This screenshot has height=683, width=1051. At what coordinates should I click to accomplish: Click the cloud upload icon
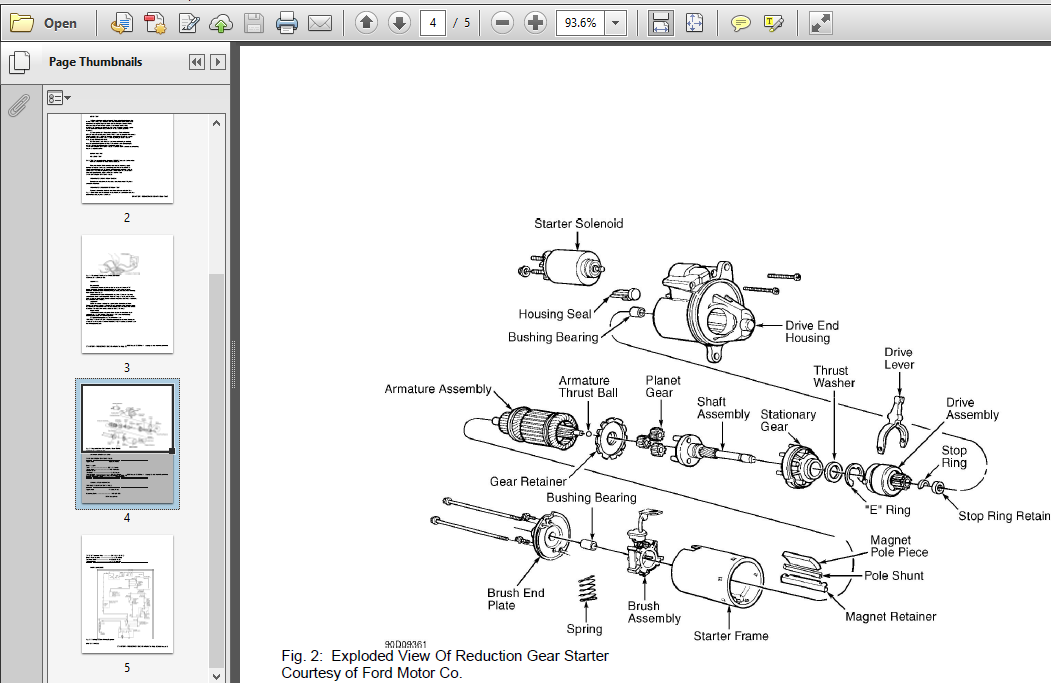click(x=221, y=23)
